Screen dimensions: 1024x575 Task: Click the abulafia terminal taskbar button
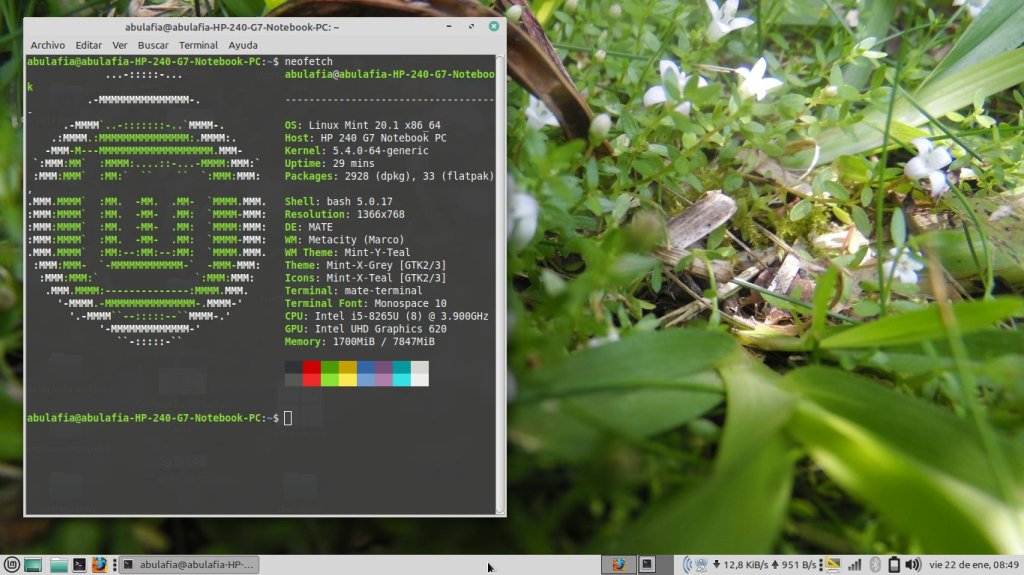tap(189, 565)
